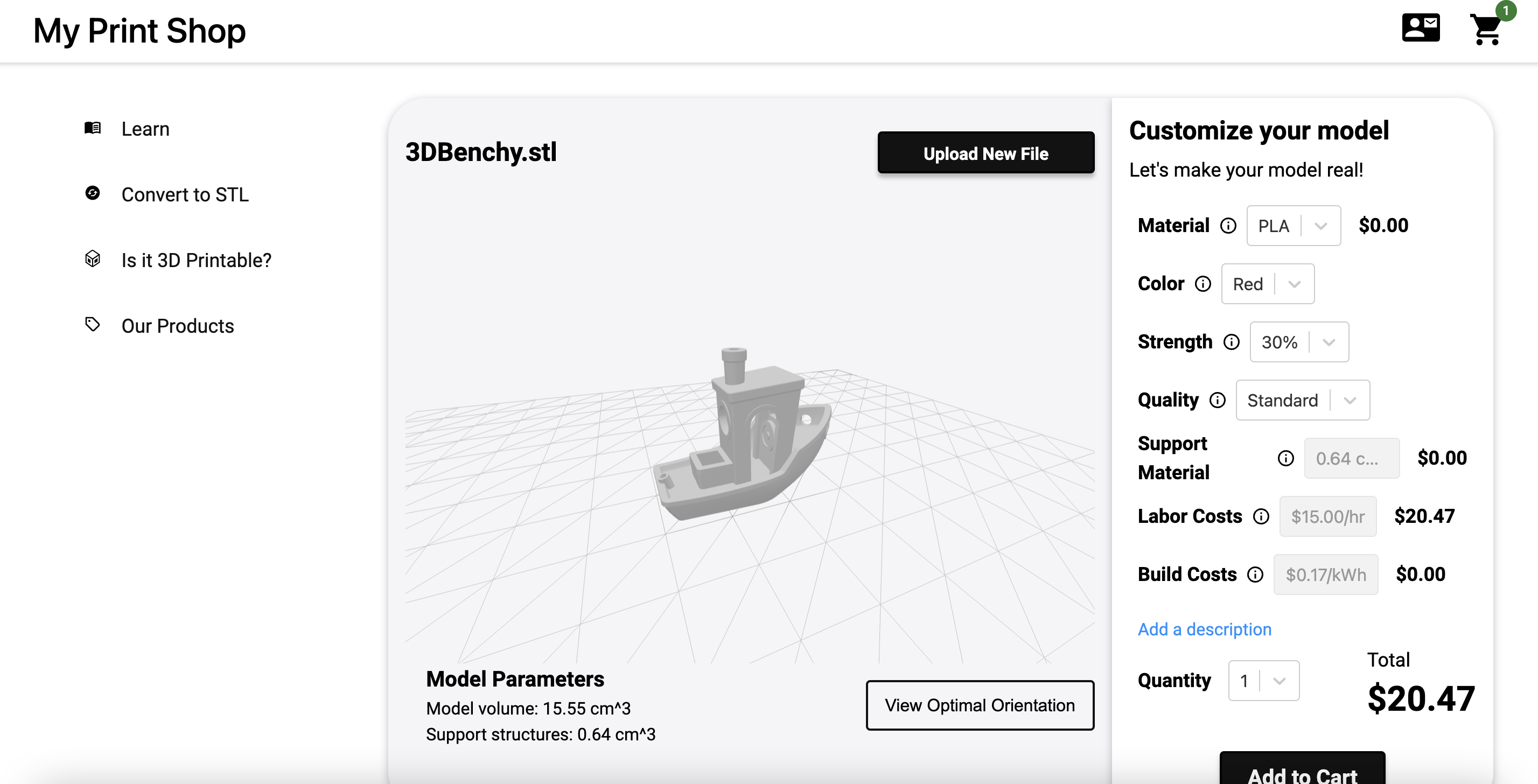The width and height of the screenshot is (1538, 784).
Task: Click the Build Costs info icon
Action: (x=1255, y=575)
